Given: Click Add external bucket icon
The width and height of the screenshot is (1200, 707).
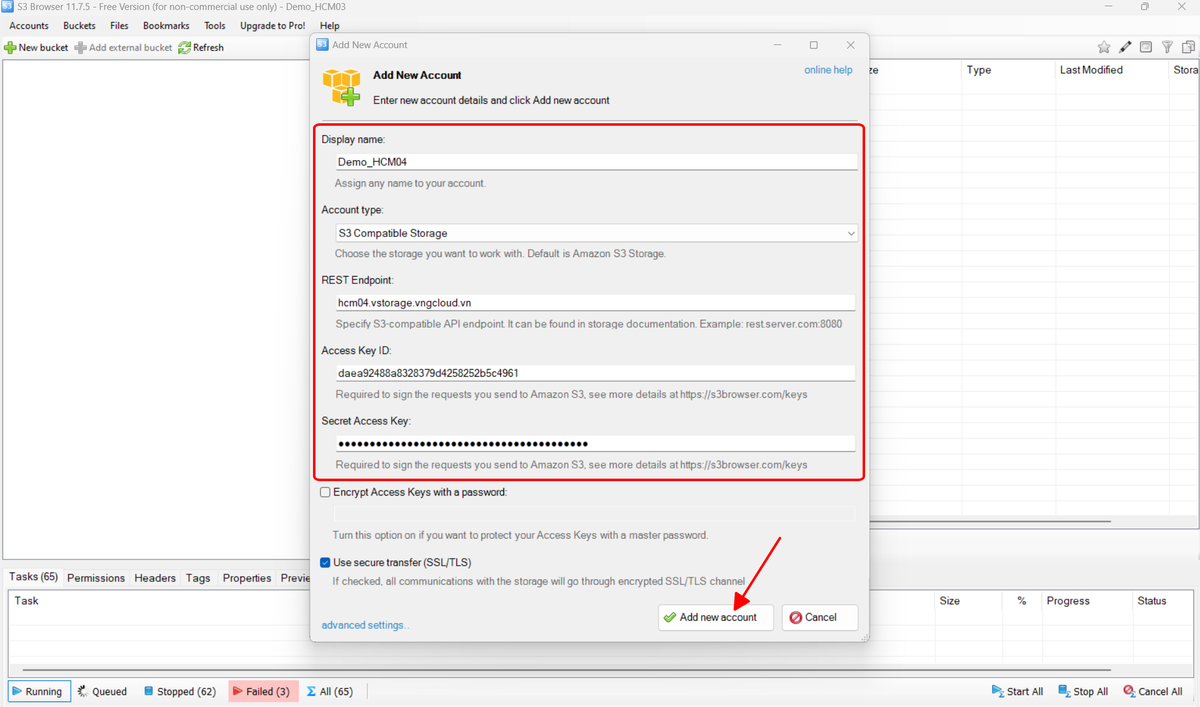Looking at the screenshot, I should (x=80, y=47).
